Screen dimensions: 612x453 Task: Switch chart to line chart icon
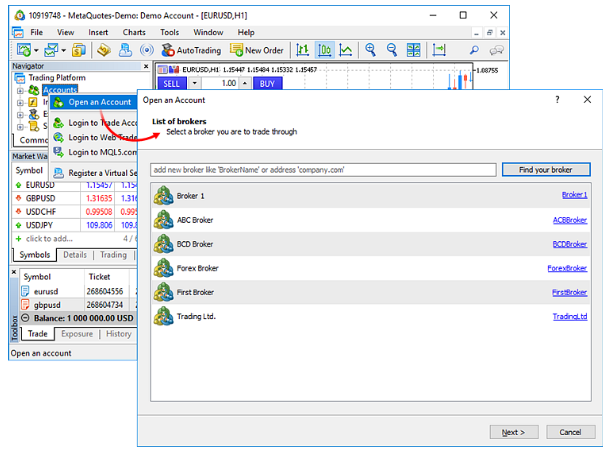[346, 50]
